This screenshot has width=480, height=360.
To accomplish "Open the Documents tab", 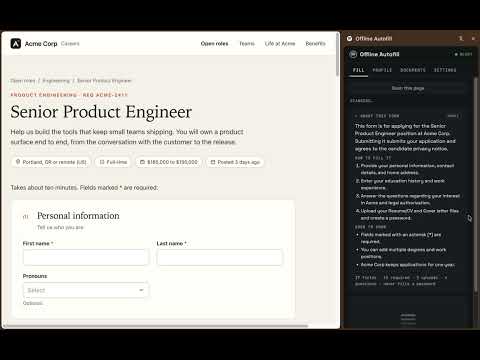I will pyautogui.click(x=413, y=70).
